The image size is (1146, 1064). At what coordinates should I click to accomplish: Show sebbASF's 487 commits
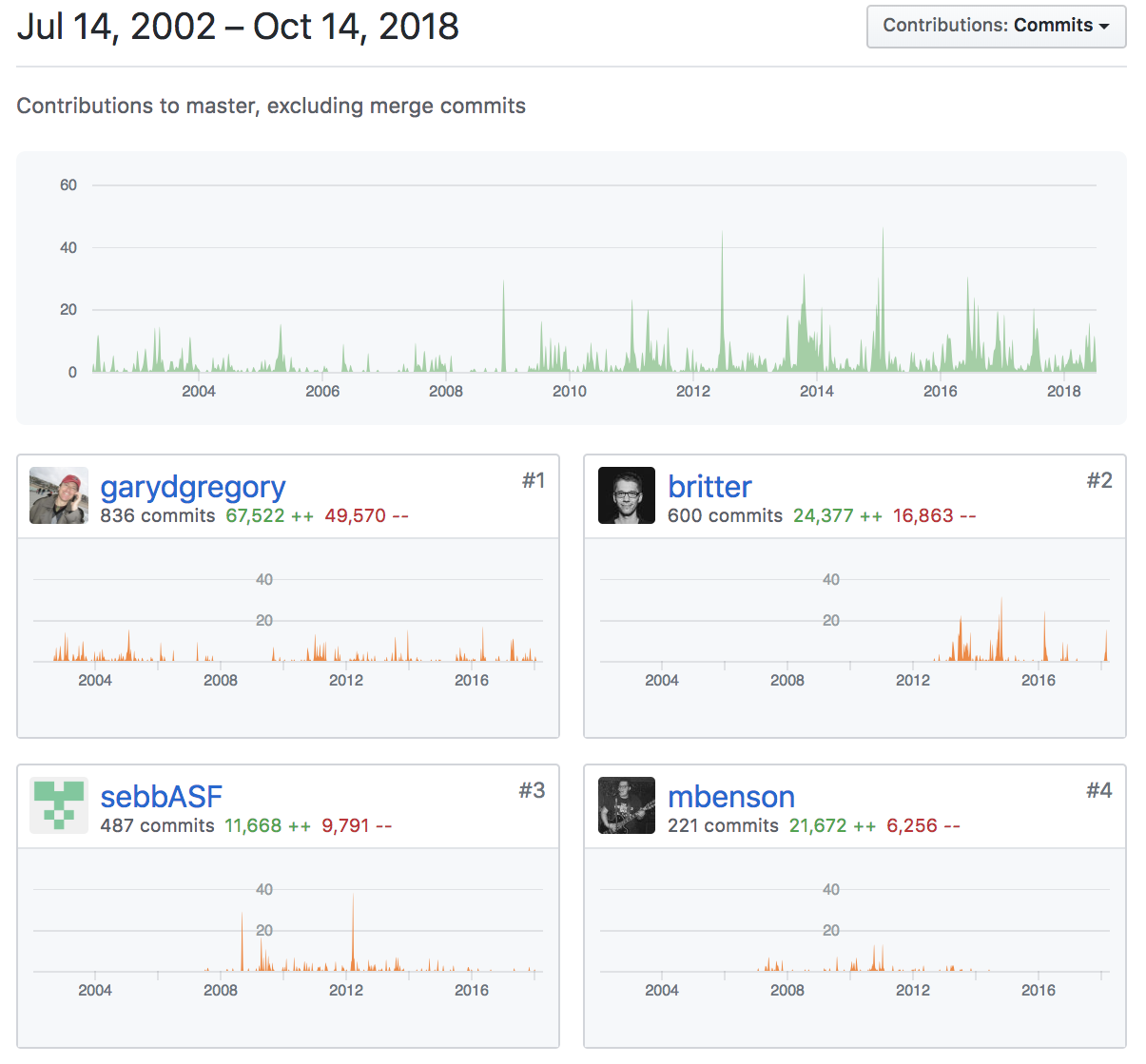click(158, 826)
